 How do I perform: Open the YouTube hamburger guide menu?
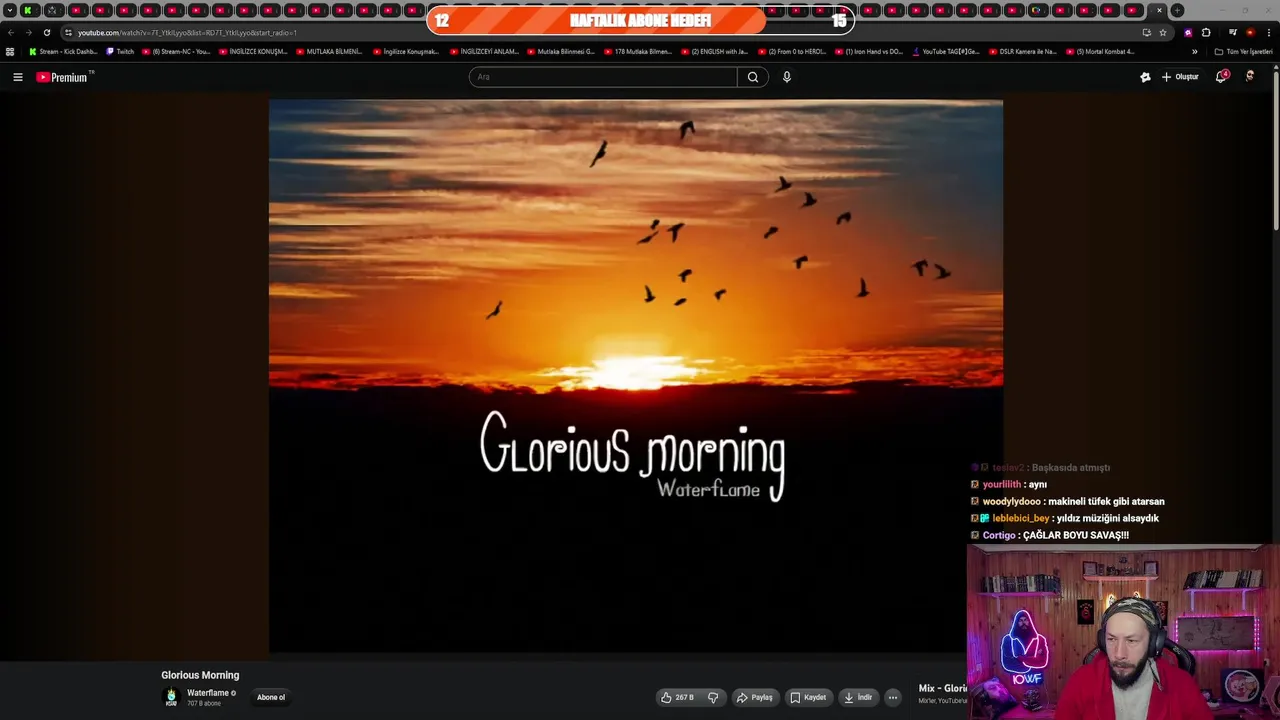click(17, 77)
